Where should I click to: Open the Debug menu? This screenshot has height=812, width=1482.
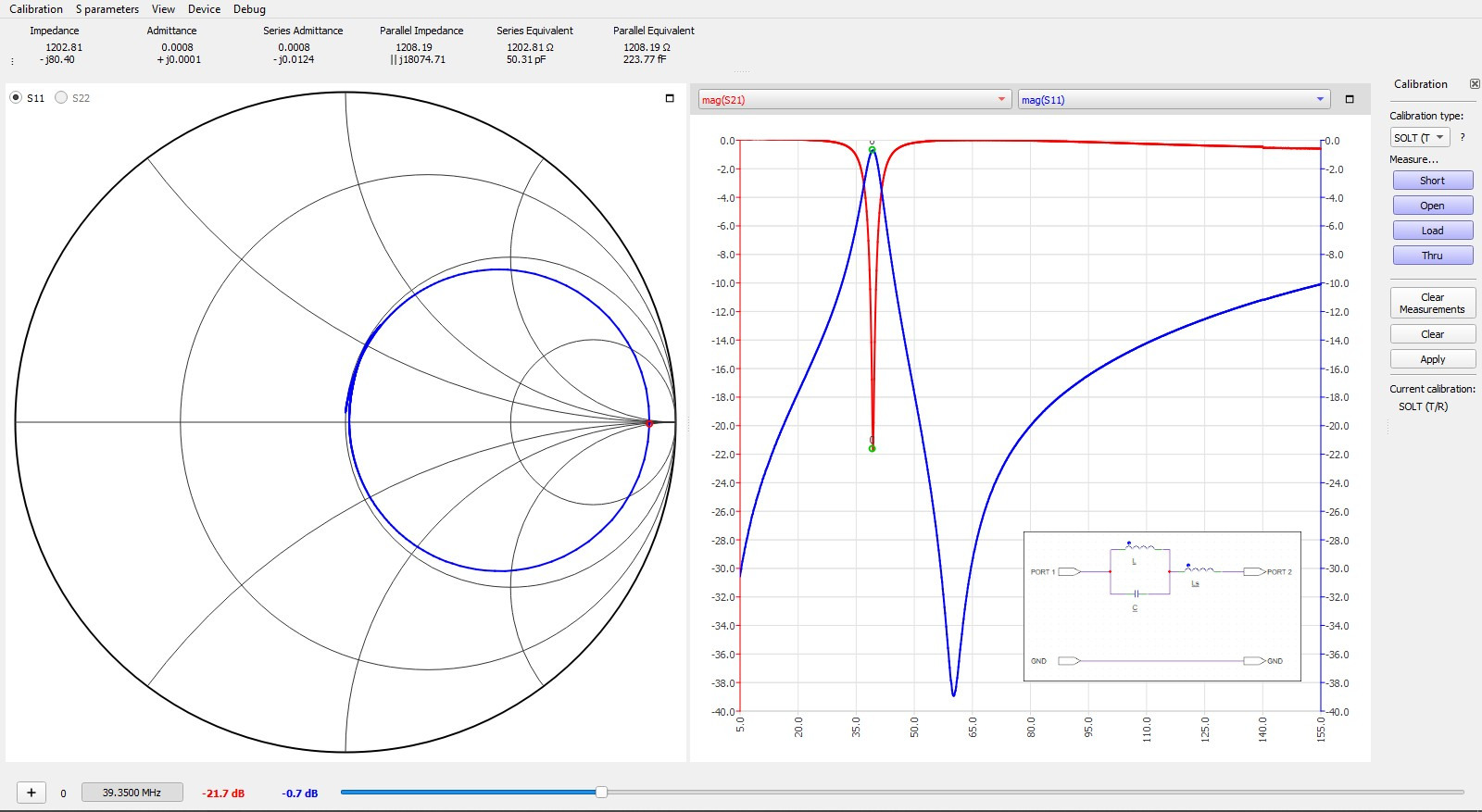point(249,9)
